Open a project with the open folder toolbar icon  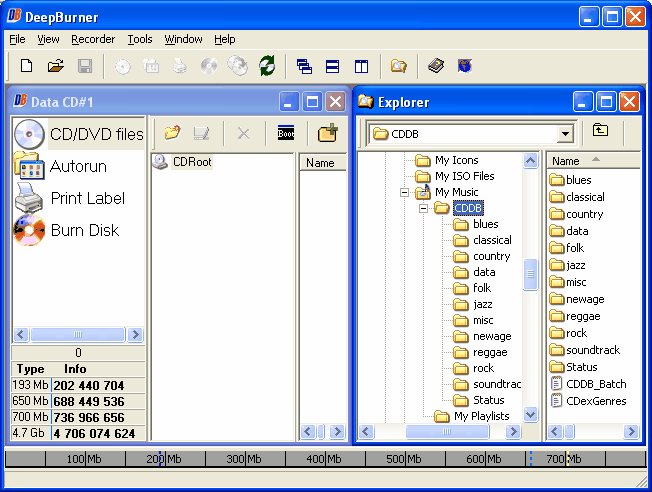pyautogui.click(x=56, y=66)
